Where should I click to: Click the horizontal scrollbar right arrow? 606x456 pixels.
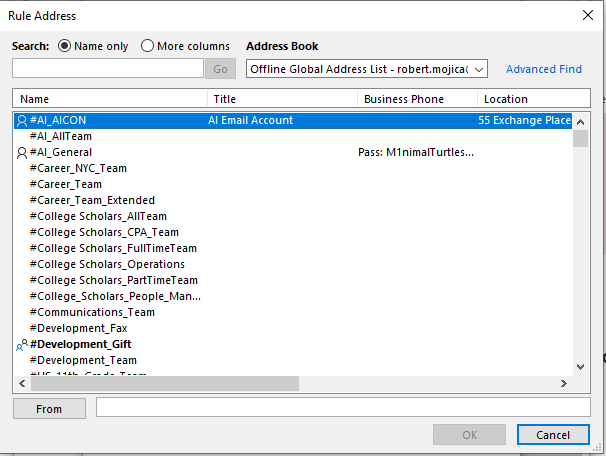click(564, 384)
